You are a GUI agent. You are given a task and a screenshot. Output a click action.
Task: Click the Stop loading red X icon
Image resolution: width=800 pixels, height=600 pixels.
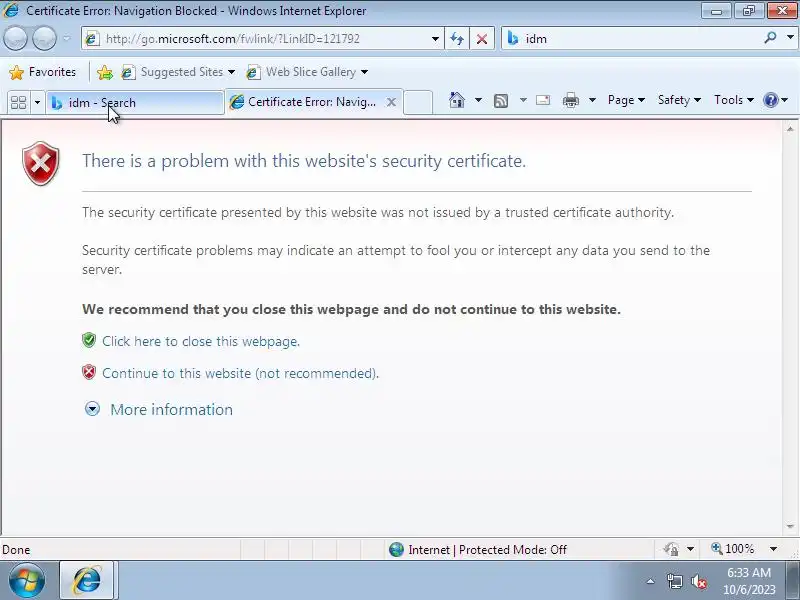[x=482, y=39]
